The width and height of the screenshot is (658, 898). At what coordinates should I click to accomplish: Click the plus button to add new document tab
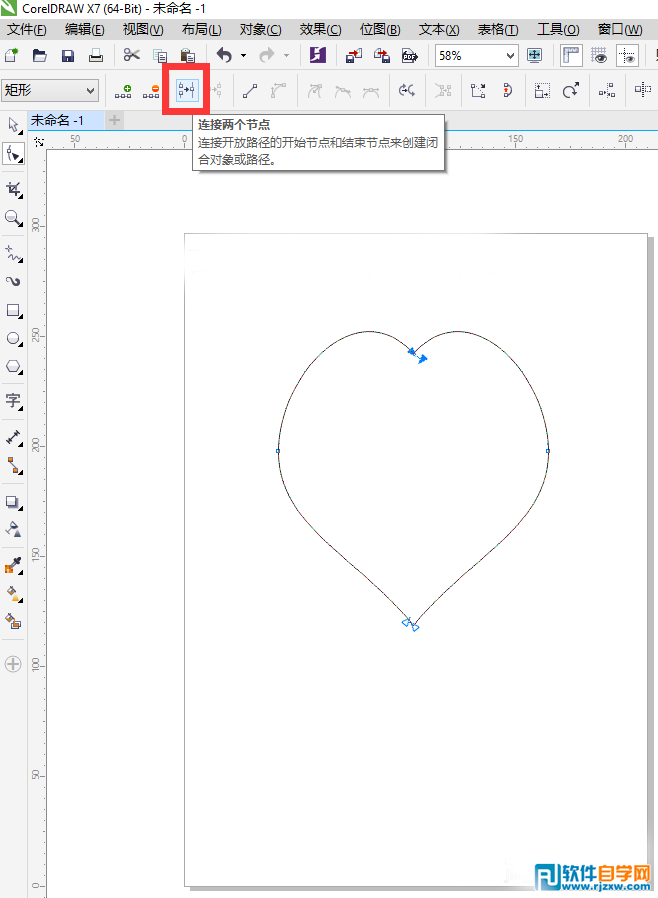click(114, 120)
